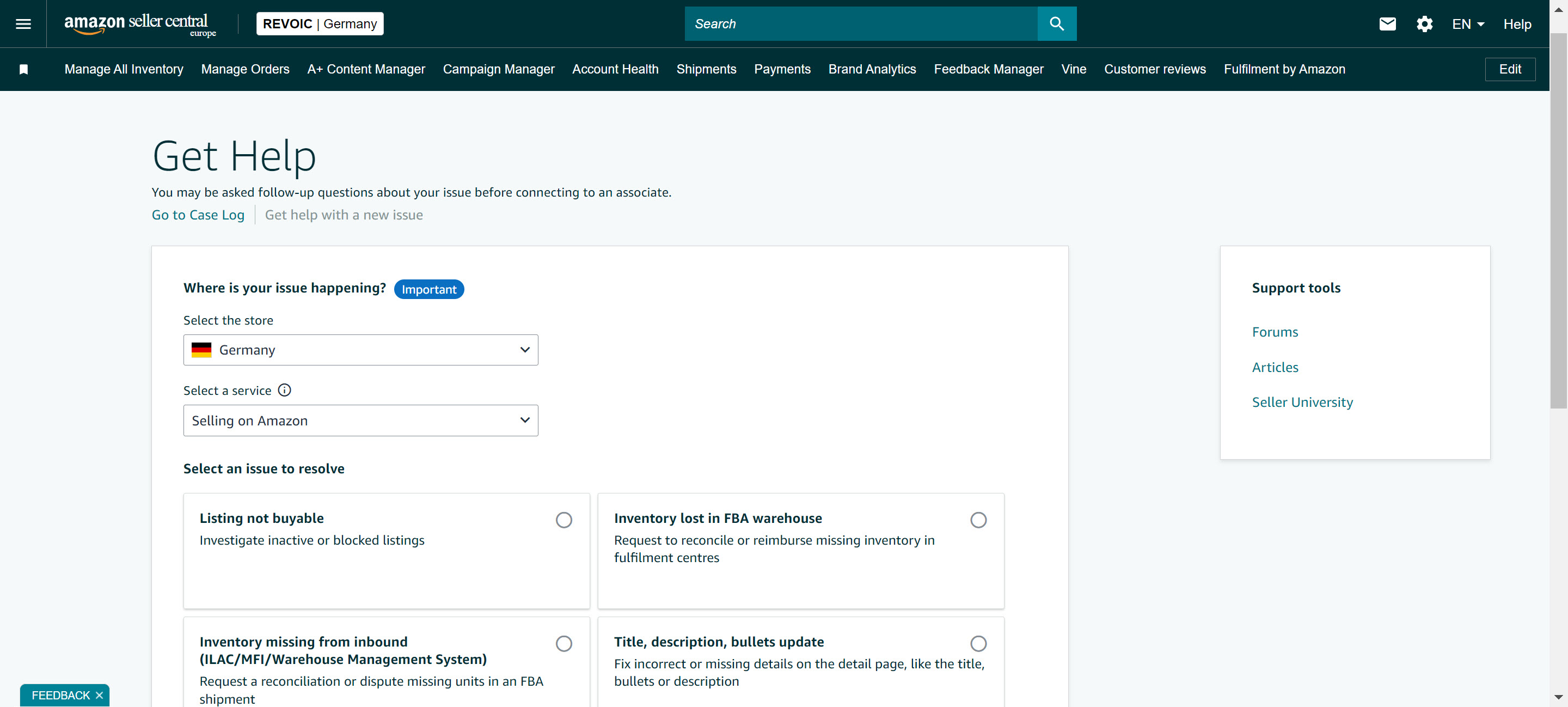This screenshot has width=1568, height=707.
Task: Open the Articles support link
Action: [x=1275, y=367]
